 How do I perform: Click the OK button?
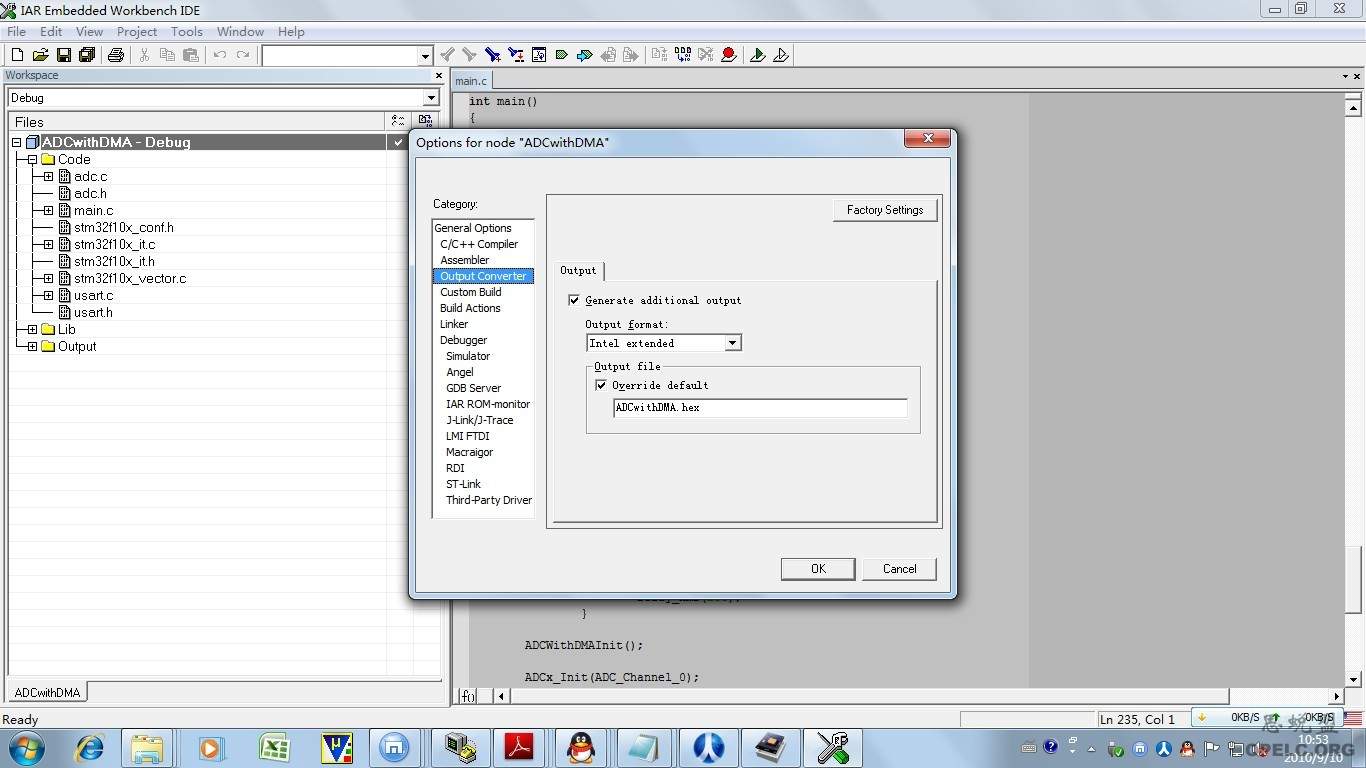818,569
